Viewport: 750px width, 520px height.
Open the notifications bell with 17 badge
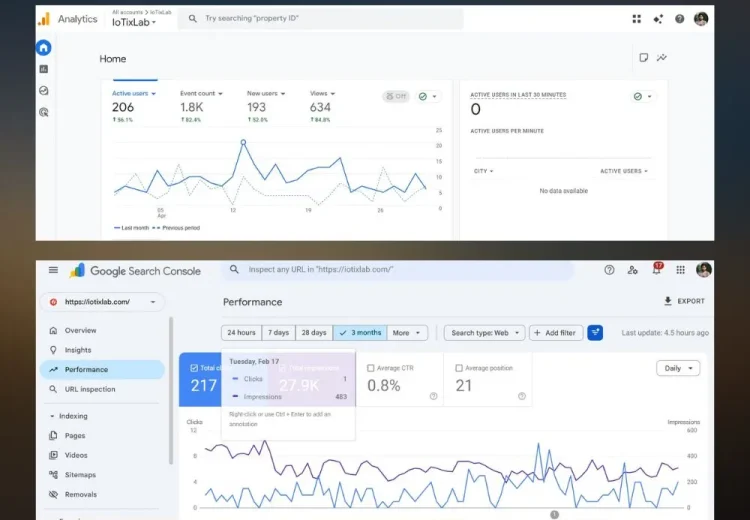tap(657, 269)
